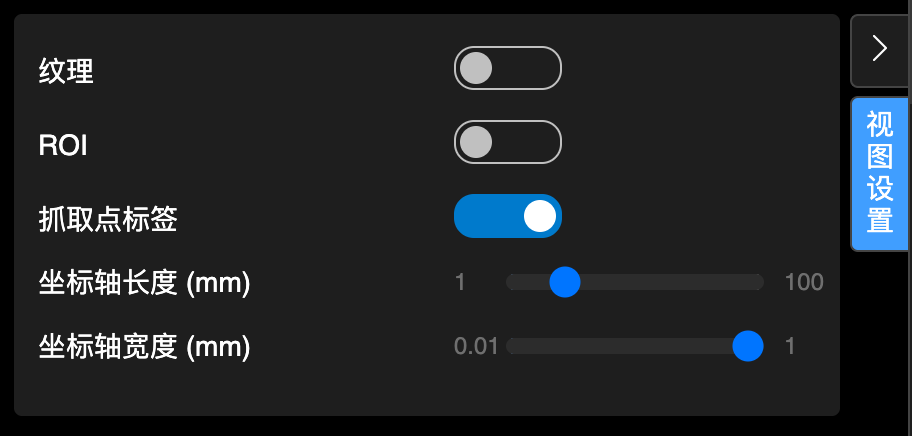Click the 坐标轴宽度 slider handle
This screenshot has width=912, height=436.
point(748,346)
